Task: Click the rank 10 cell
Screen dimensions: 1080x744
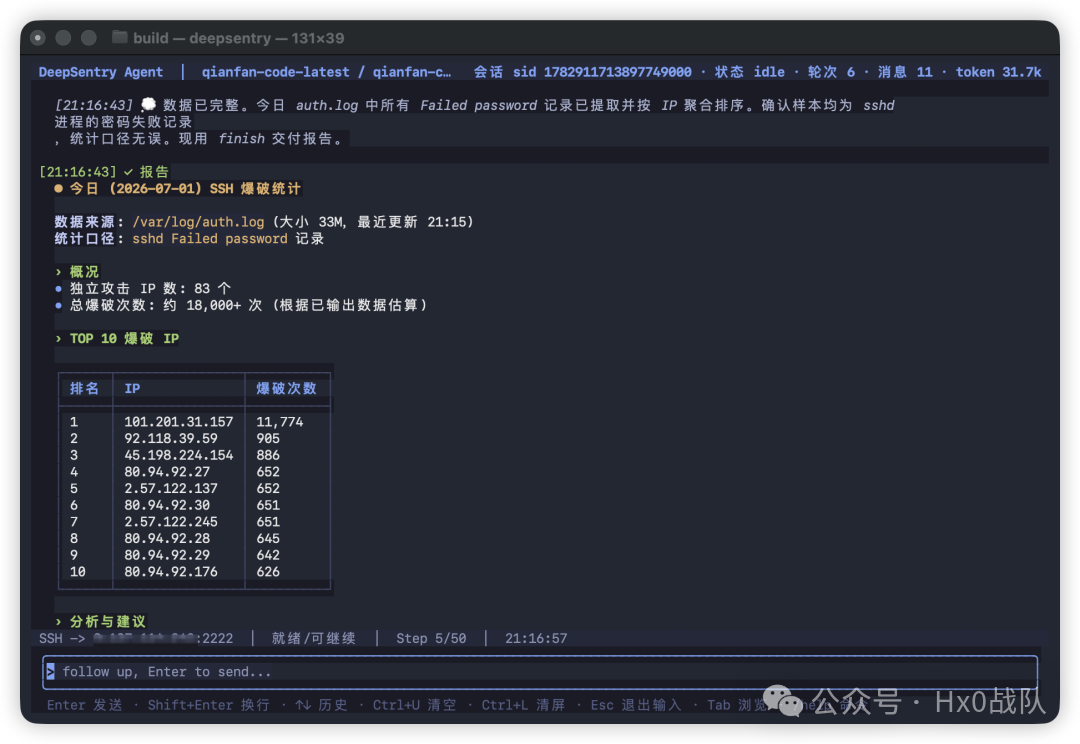Action: (78, 572)
